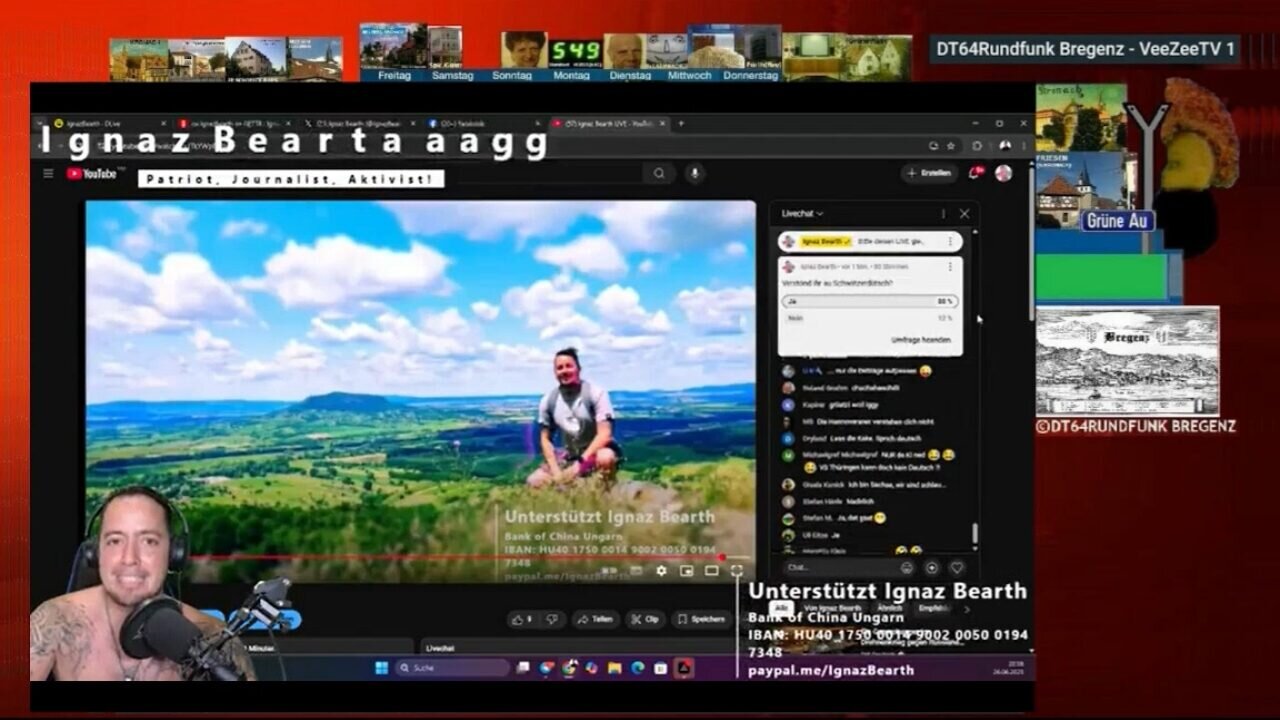Select Freitag in the weekday strip
1280x720 pixels.
[x=395, y=75]
